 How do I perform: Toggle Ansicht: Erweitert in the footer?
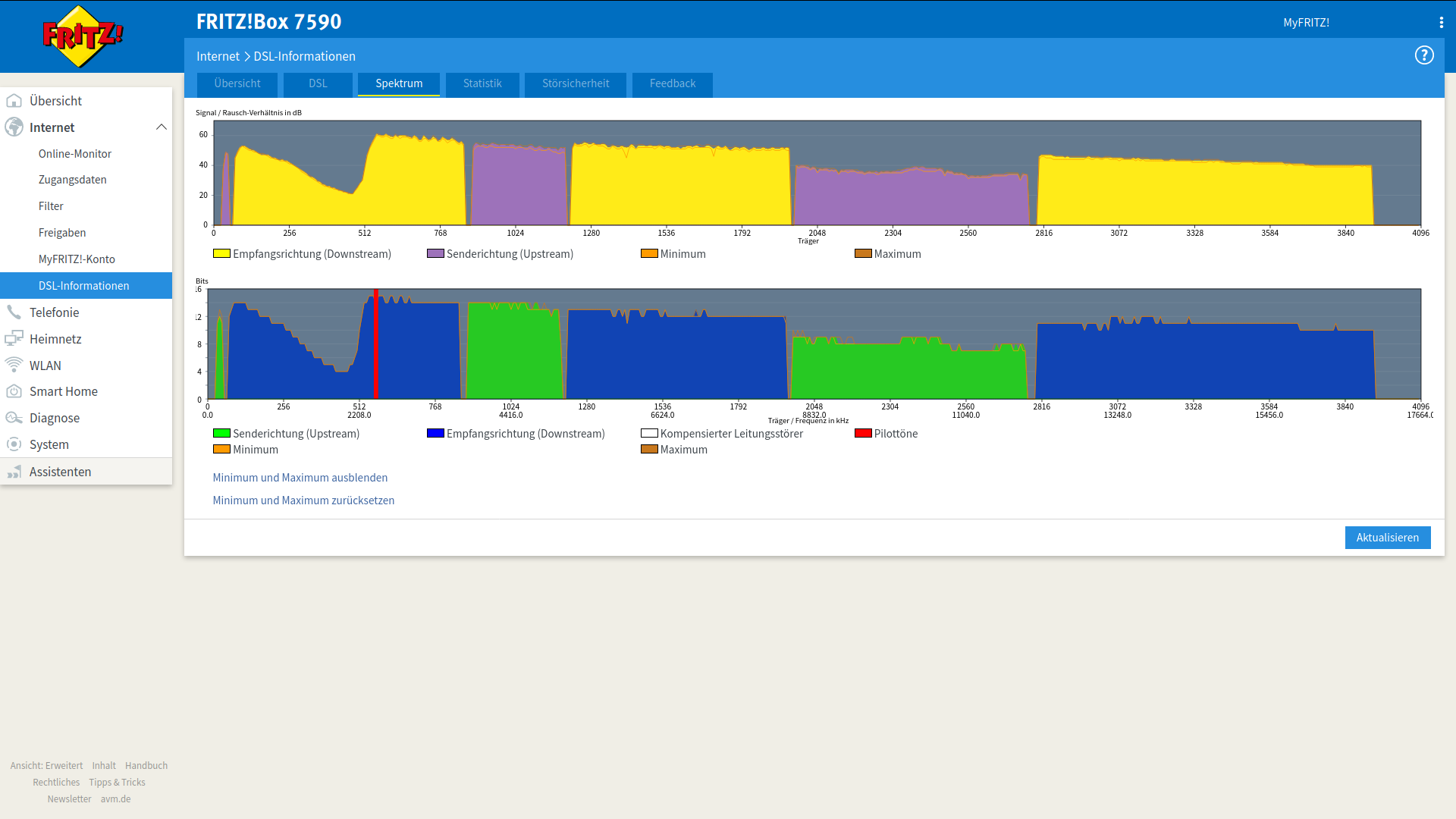tap(46, 766)
